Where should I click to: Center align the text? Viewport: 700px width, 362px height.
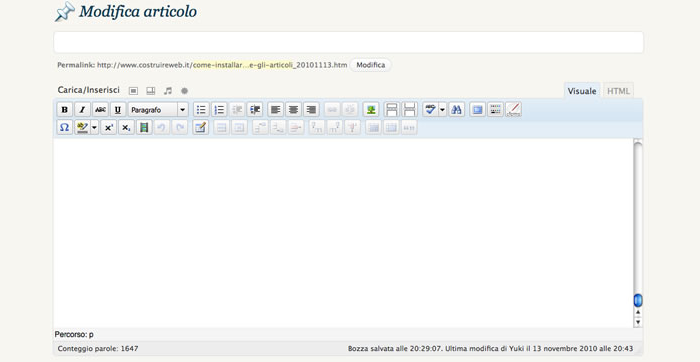click(293, 109)
